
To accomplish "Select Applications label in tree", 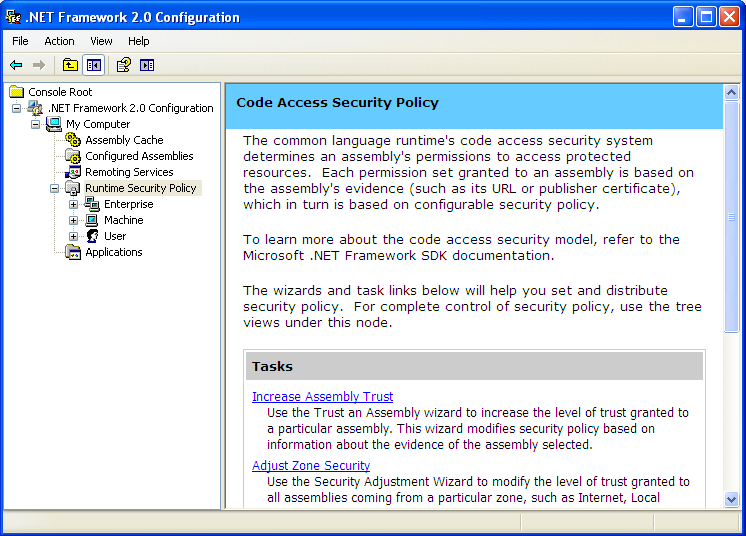I will click(114, 252).
